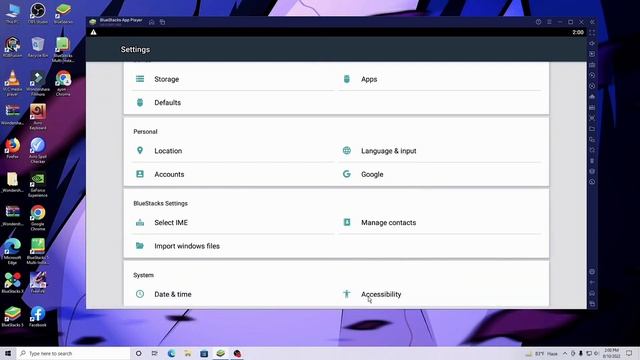
Task: Open Select IME option
Action: coord(233,222)
